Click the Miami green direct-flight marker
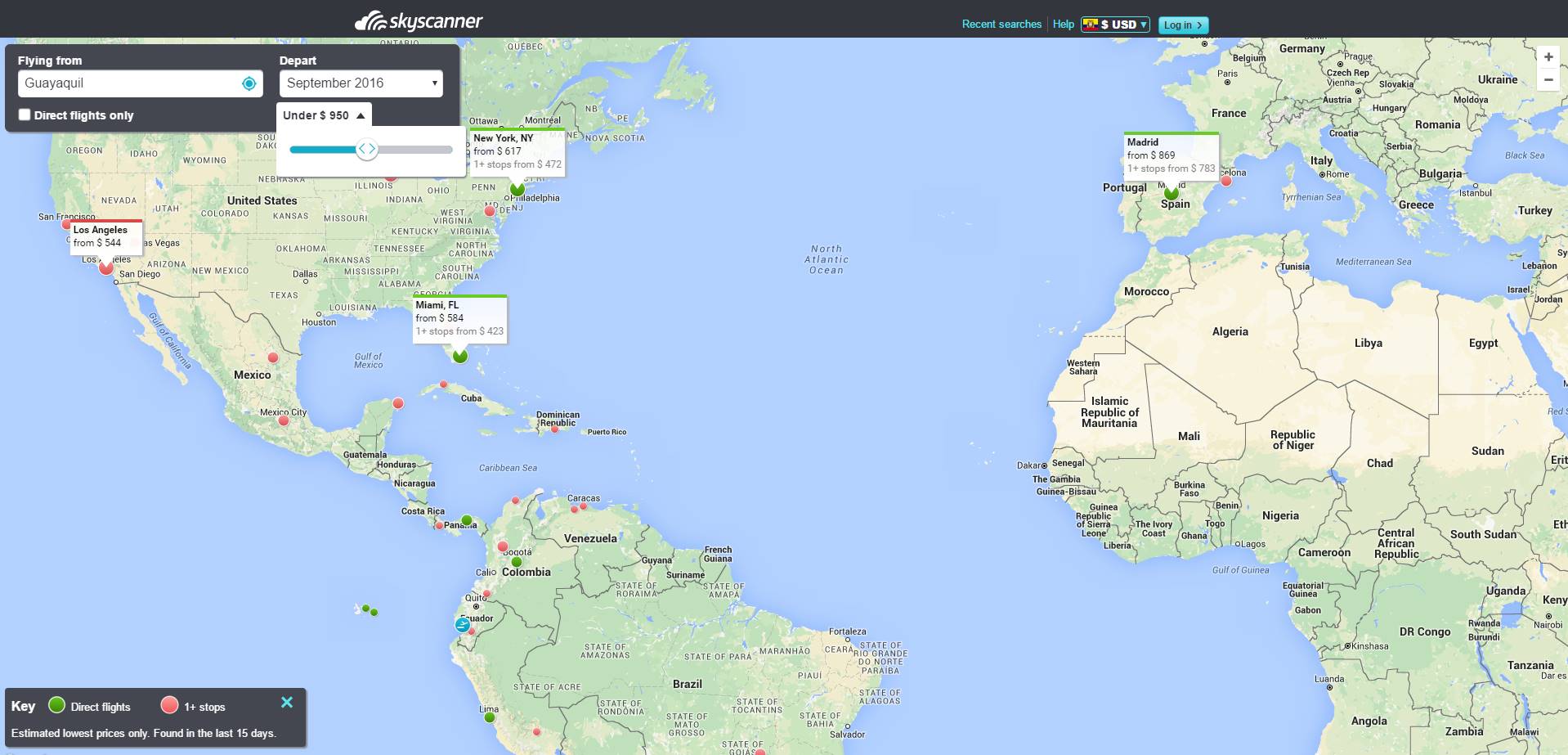This screenshot has width=1568, height=755. point(460,355)
